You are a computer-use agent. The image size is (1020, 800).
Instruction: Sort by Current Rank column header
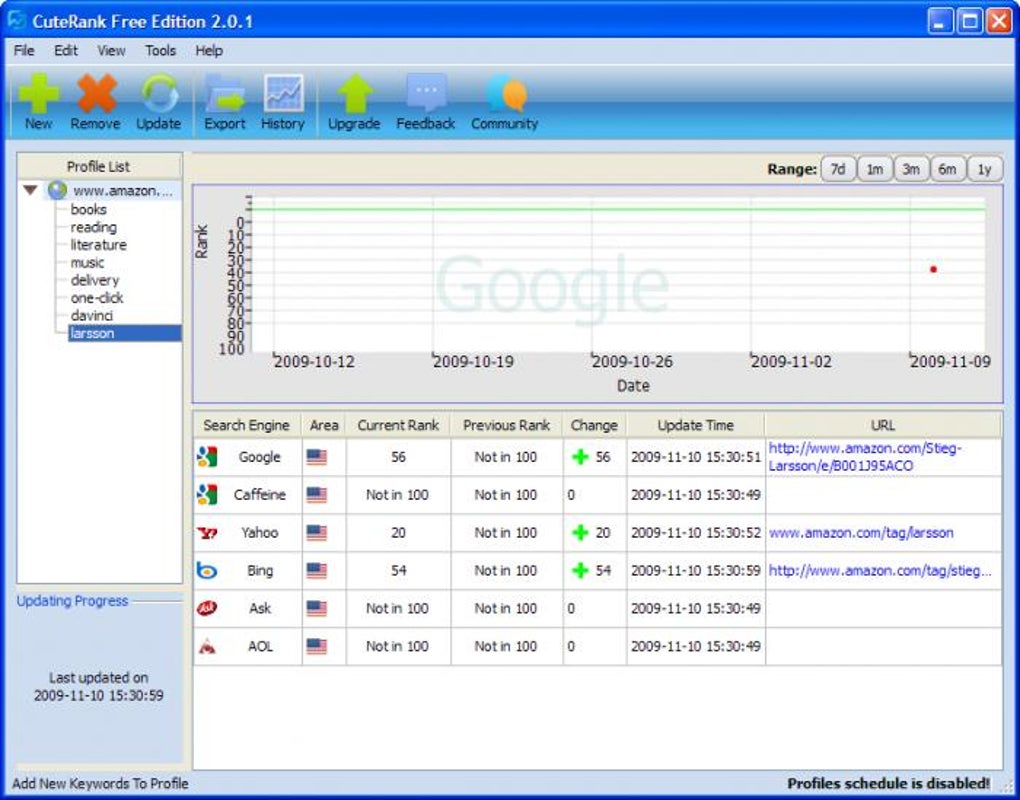click(398, 425)
